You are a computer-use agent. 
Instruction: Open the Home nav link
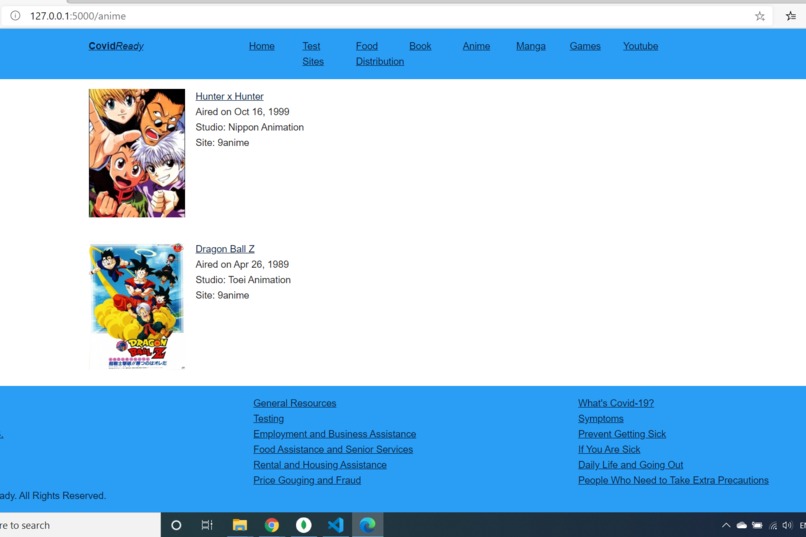(x=262, y=46)
